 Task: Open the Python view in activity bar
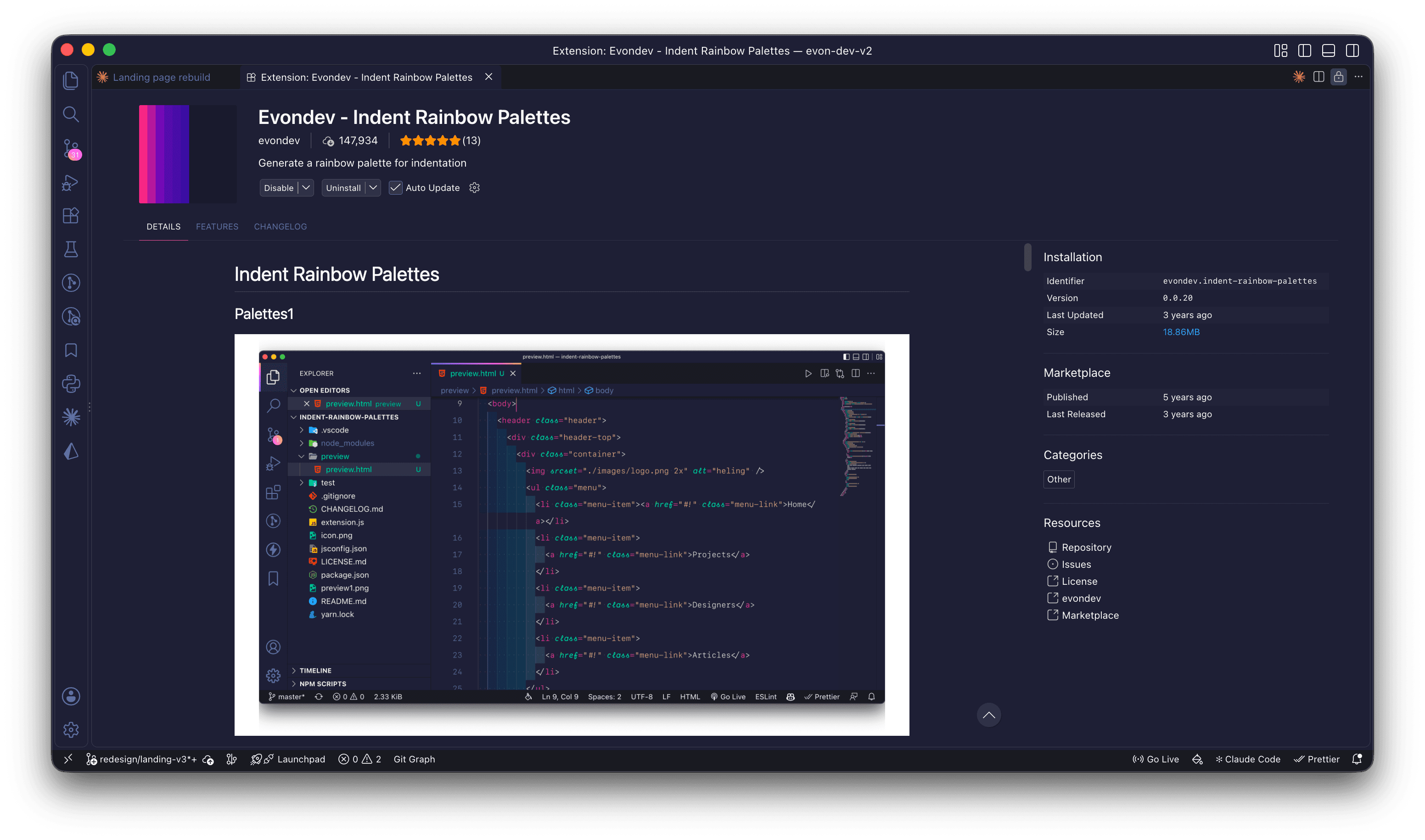[x=71, y=384]
